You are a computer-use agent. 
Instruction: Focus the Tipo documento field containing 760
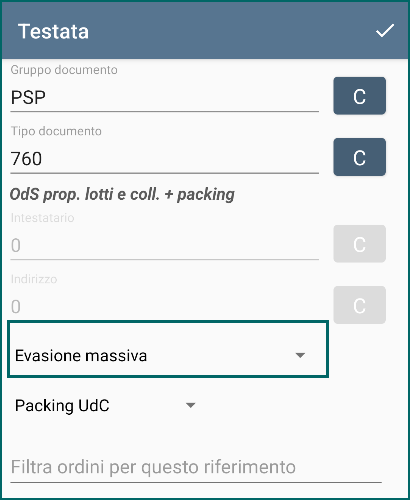(x=165, y=159)
